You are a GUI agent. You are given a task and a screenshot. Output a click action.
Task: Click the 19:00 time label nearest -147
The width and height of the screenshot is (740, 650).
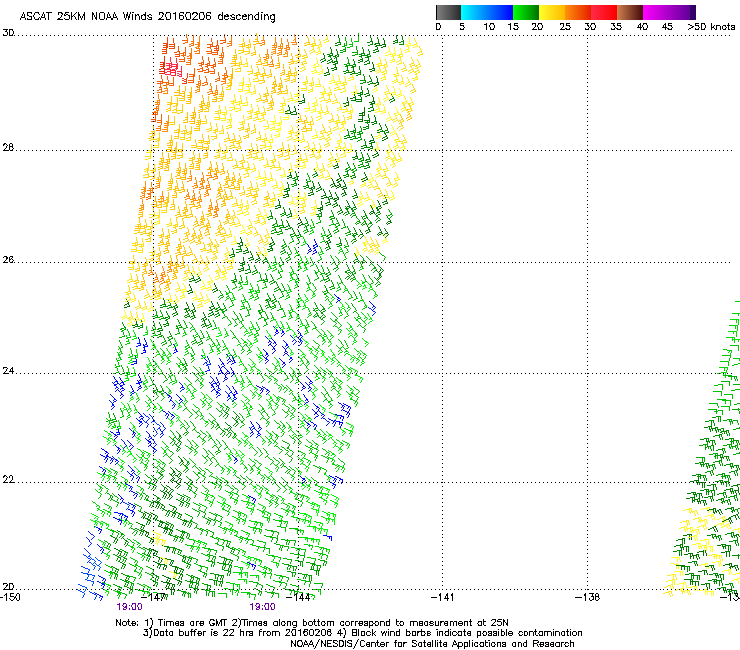click(129, 607)
